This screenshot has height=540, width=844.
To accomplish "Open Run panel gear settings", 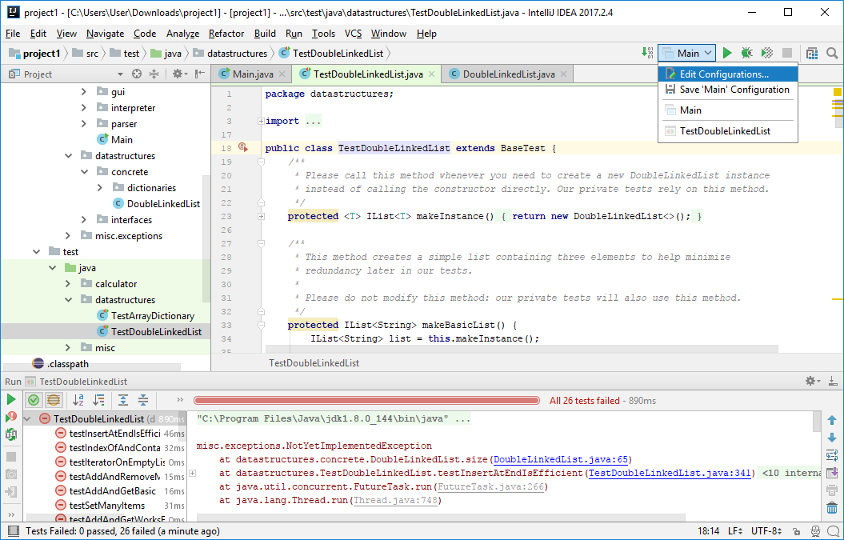I will [x=812, y=381].
